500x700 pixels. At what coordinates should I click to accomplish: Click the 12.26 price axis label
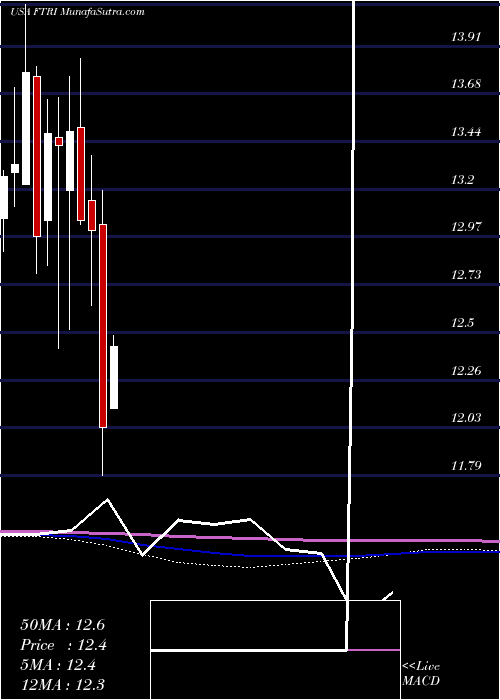[x=467, y=371]
